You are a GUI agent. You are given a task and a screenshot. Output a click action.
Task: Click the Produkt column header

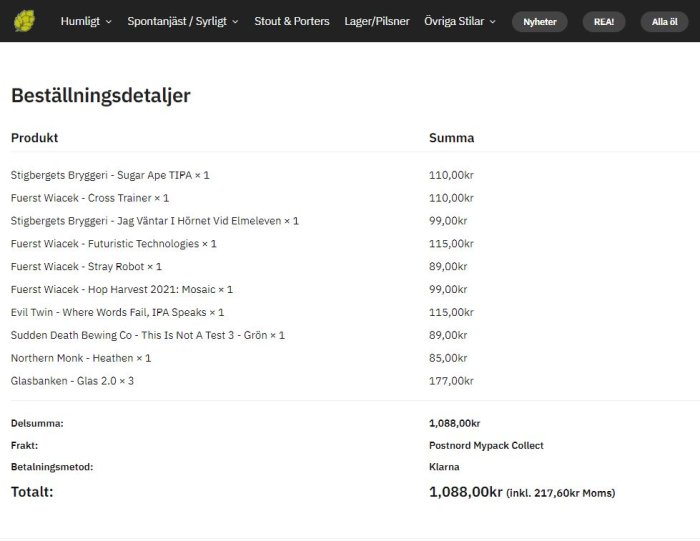(x=34, y=138)
